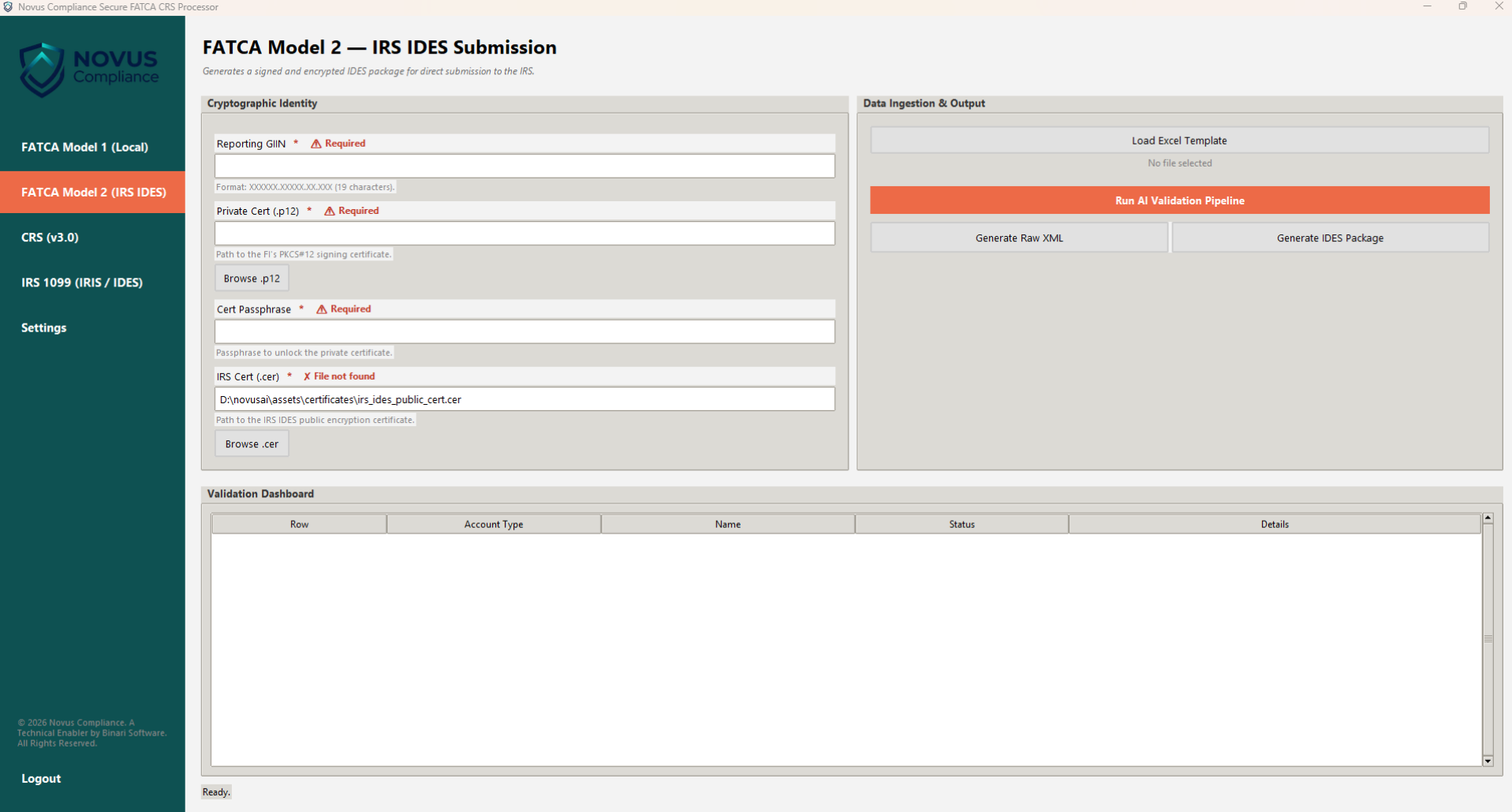Click the app icon in the title bar
Screen dimensions: 1512x812
click(x=8, y=7)
